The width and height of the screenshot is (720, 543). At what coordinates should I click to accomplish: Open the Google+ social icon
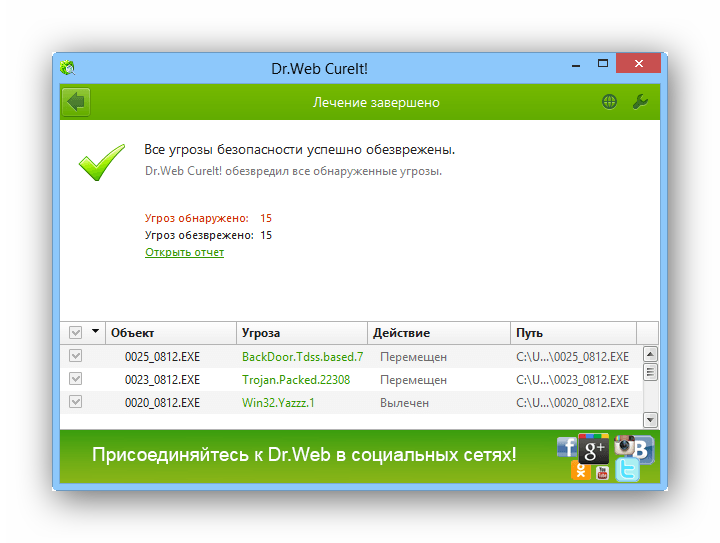(x=594, y=449)
